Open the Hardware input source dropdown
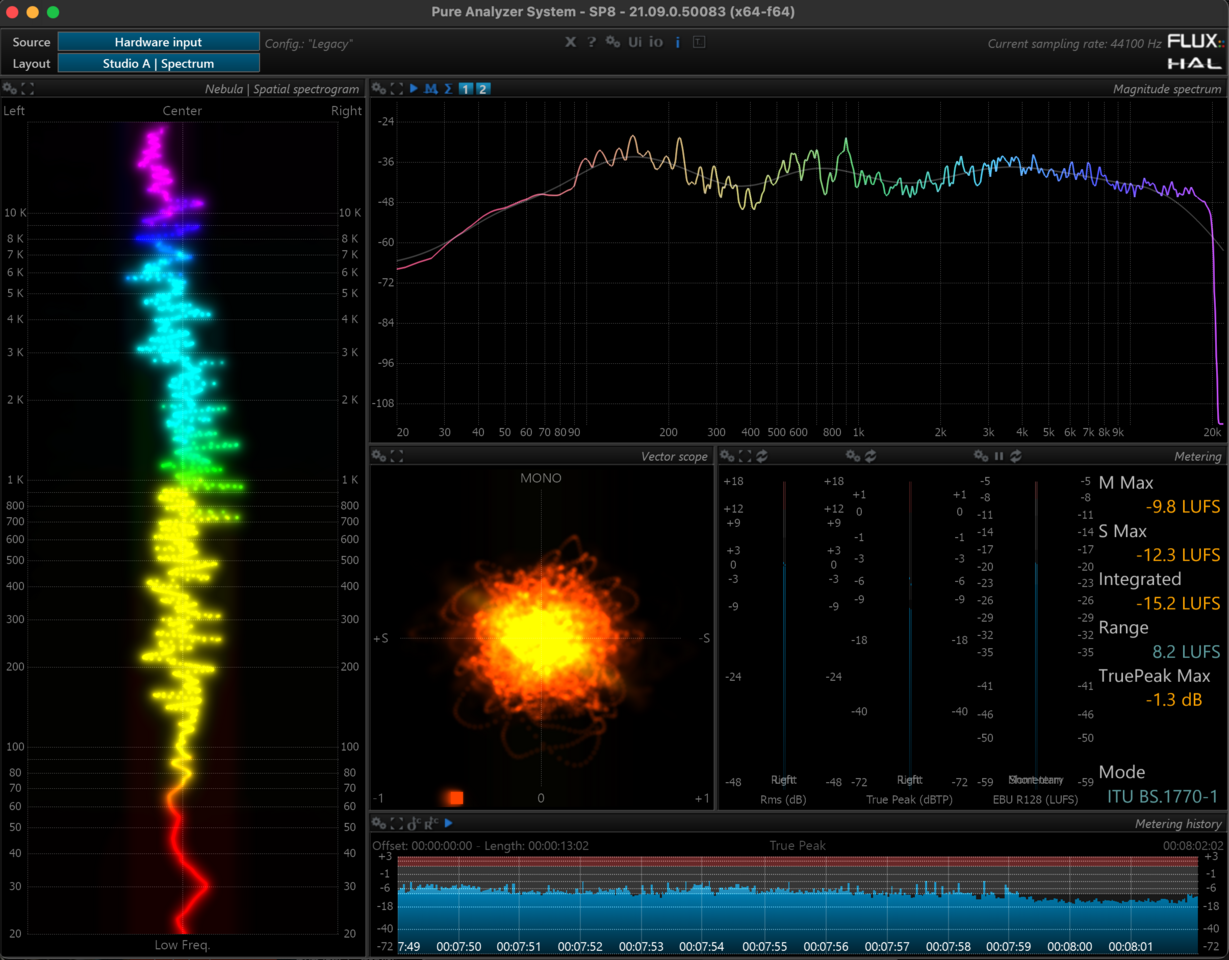The height and width of the screenshot is (960, 1229). pos(158,42)
